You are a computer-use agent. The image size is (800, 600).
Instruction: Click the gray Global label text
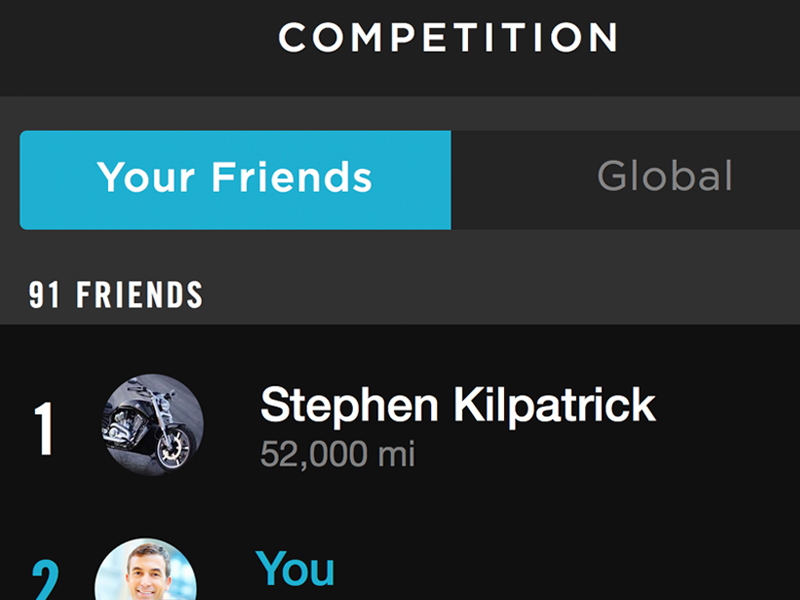[x=665, y=176]
